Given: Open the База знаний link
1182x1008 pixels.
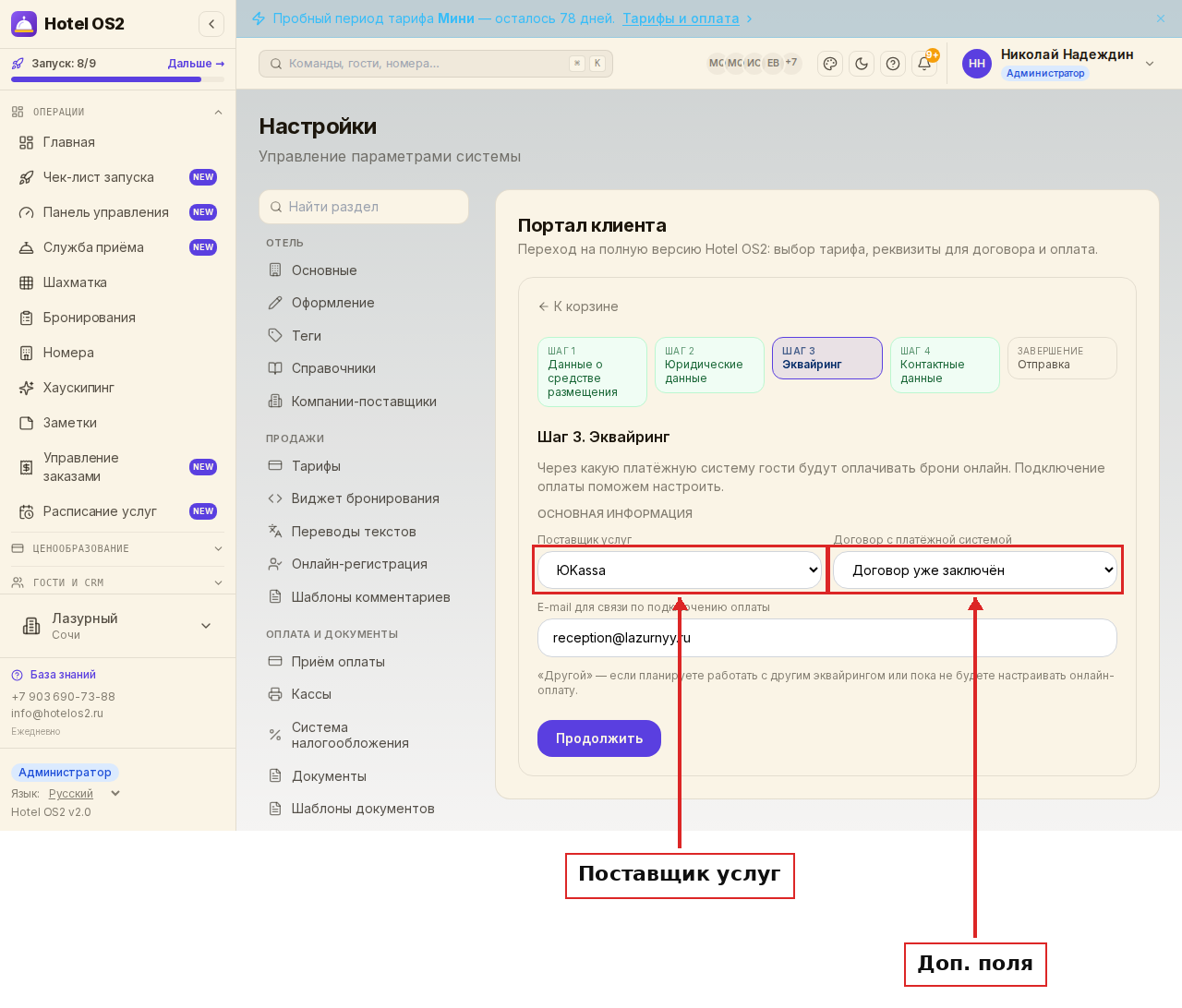Looking at the screenshot, I should click(x=54, y=675).
